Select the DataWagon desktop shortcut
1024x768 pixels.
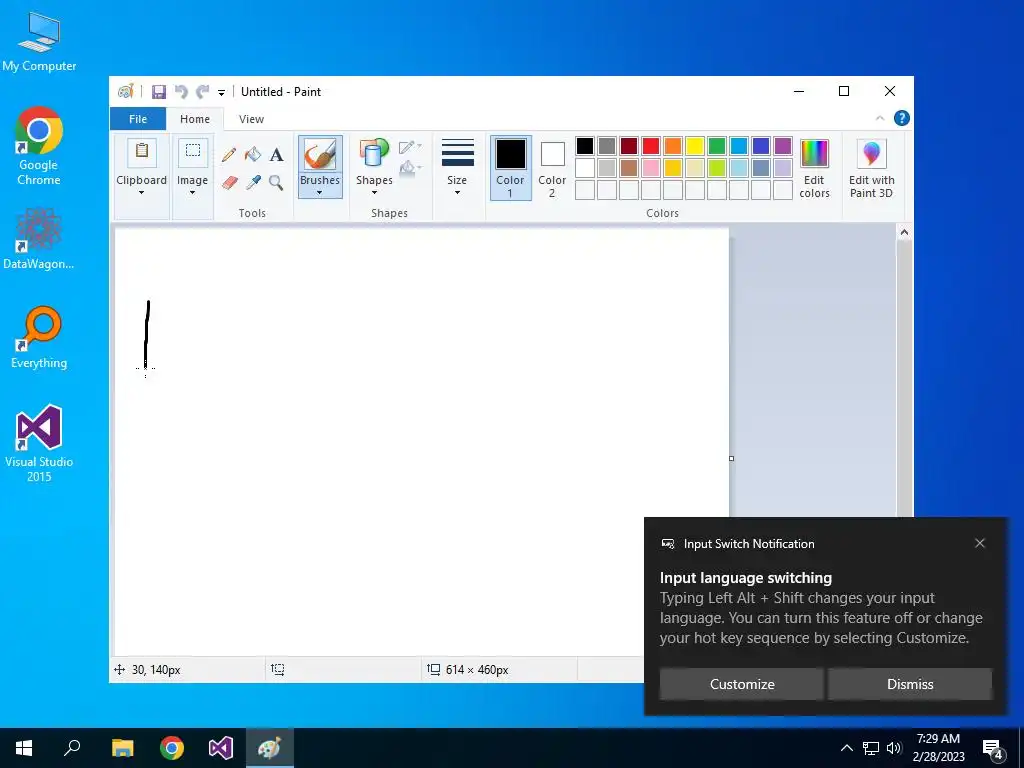pos(39,239)
